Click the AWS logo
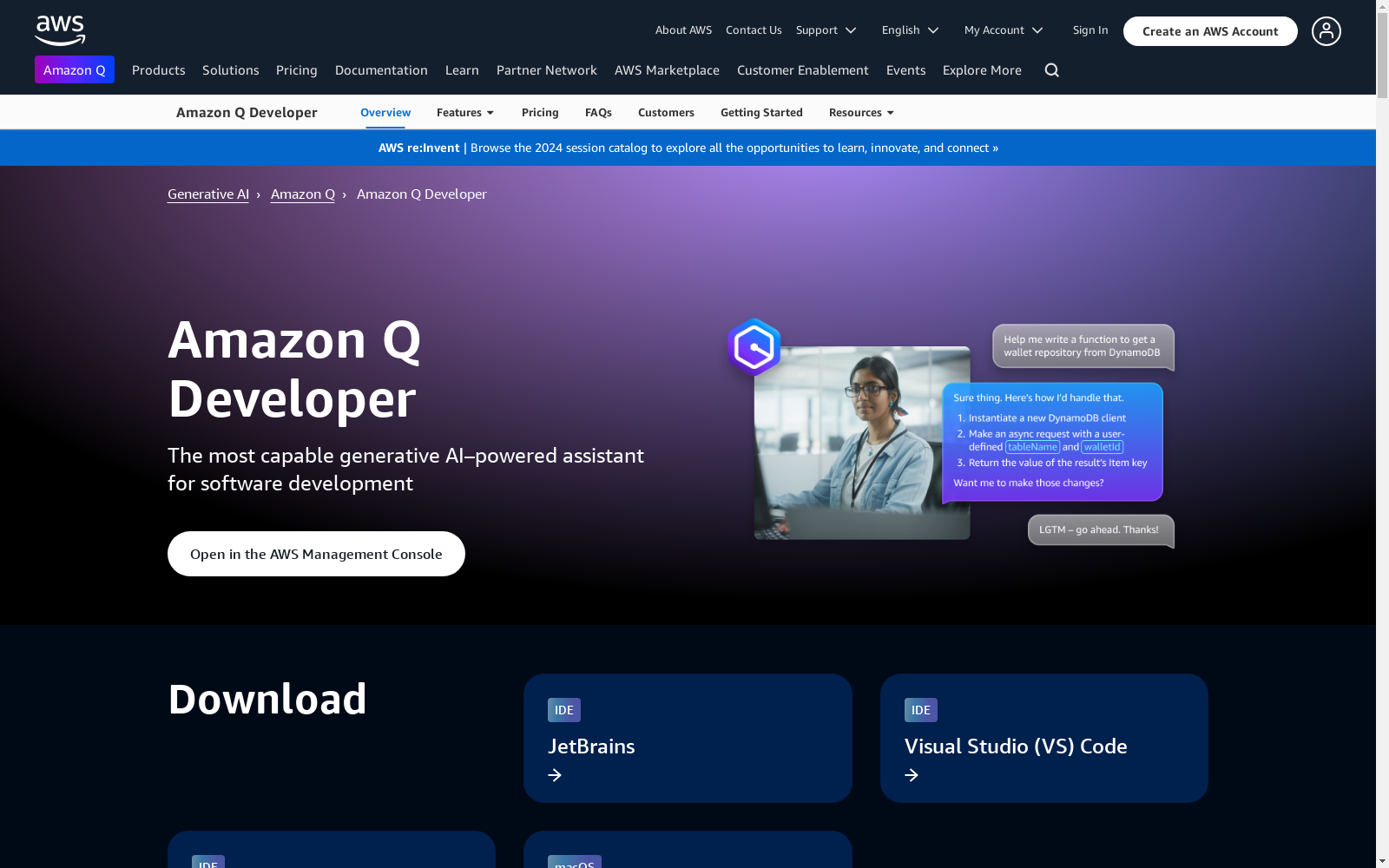This screenshot has height=868, width=1389. click(60, 30)
